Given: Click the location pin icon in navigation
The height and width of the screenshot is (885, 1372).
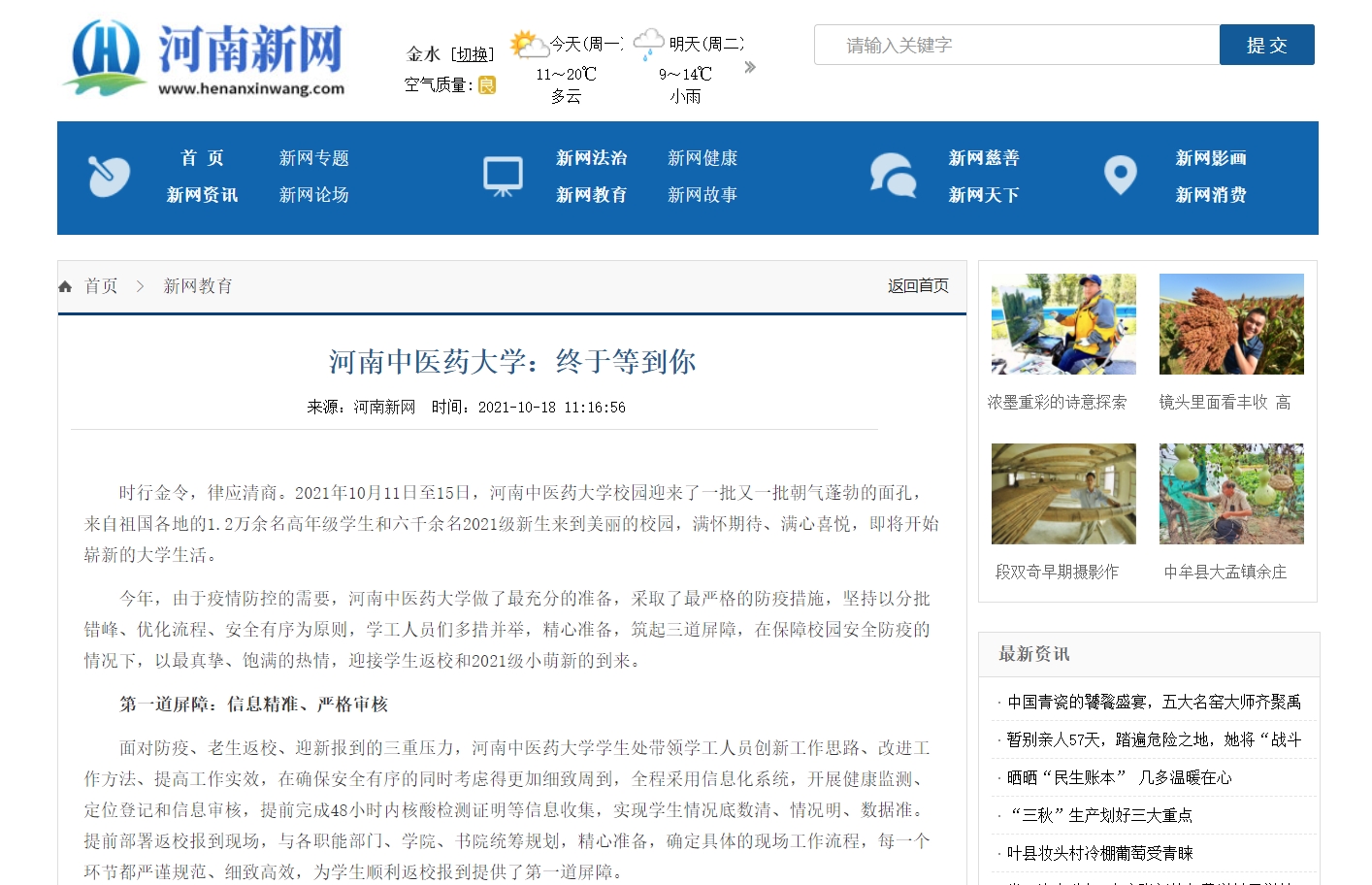Looking at the screenshot, I should pos(1120,176).
